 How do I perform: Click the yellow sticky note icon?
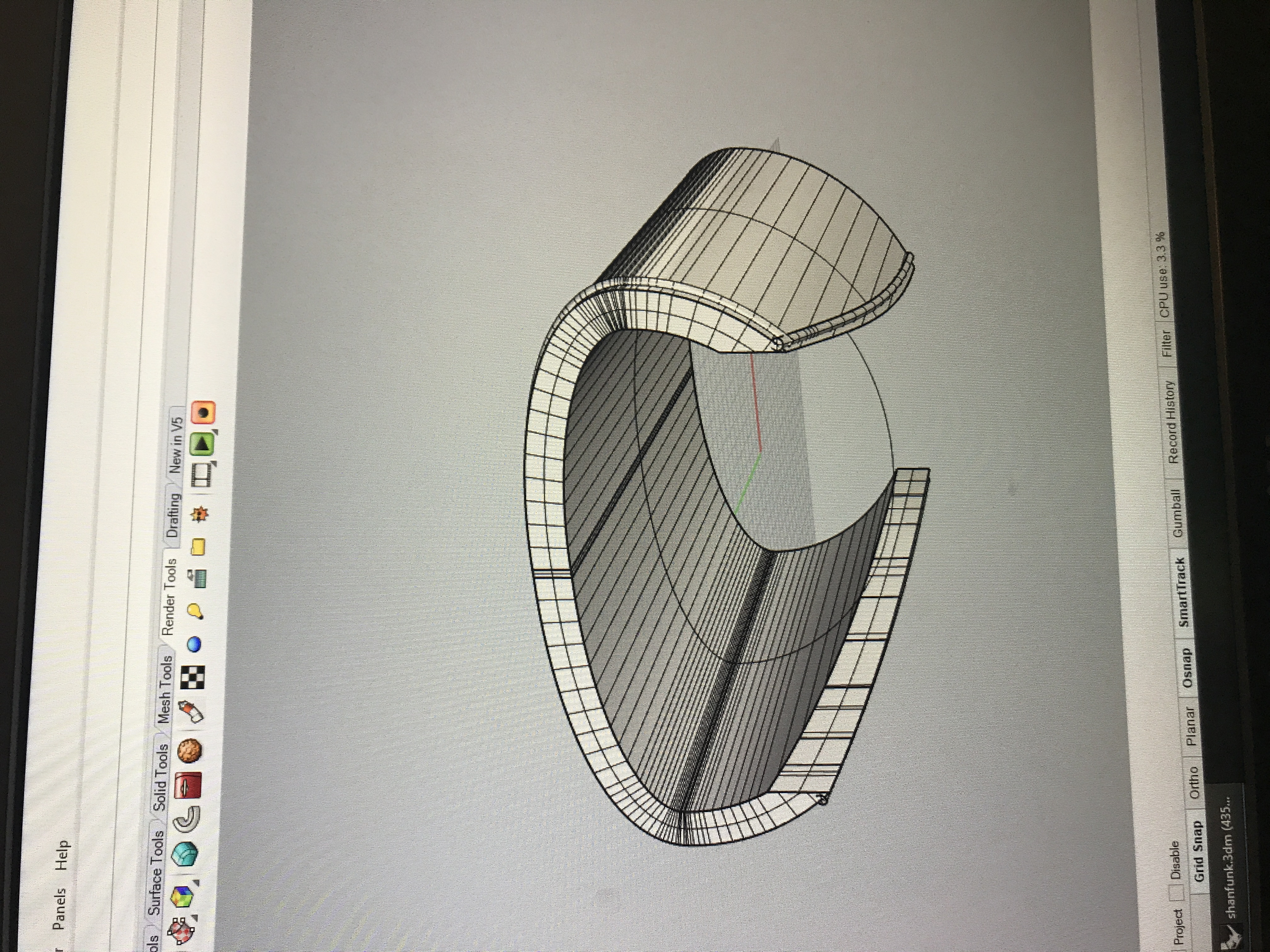199,547
